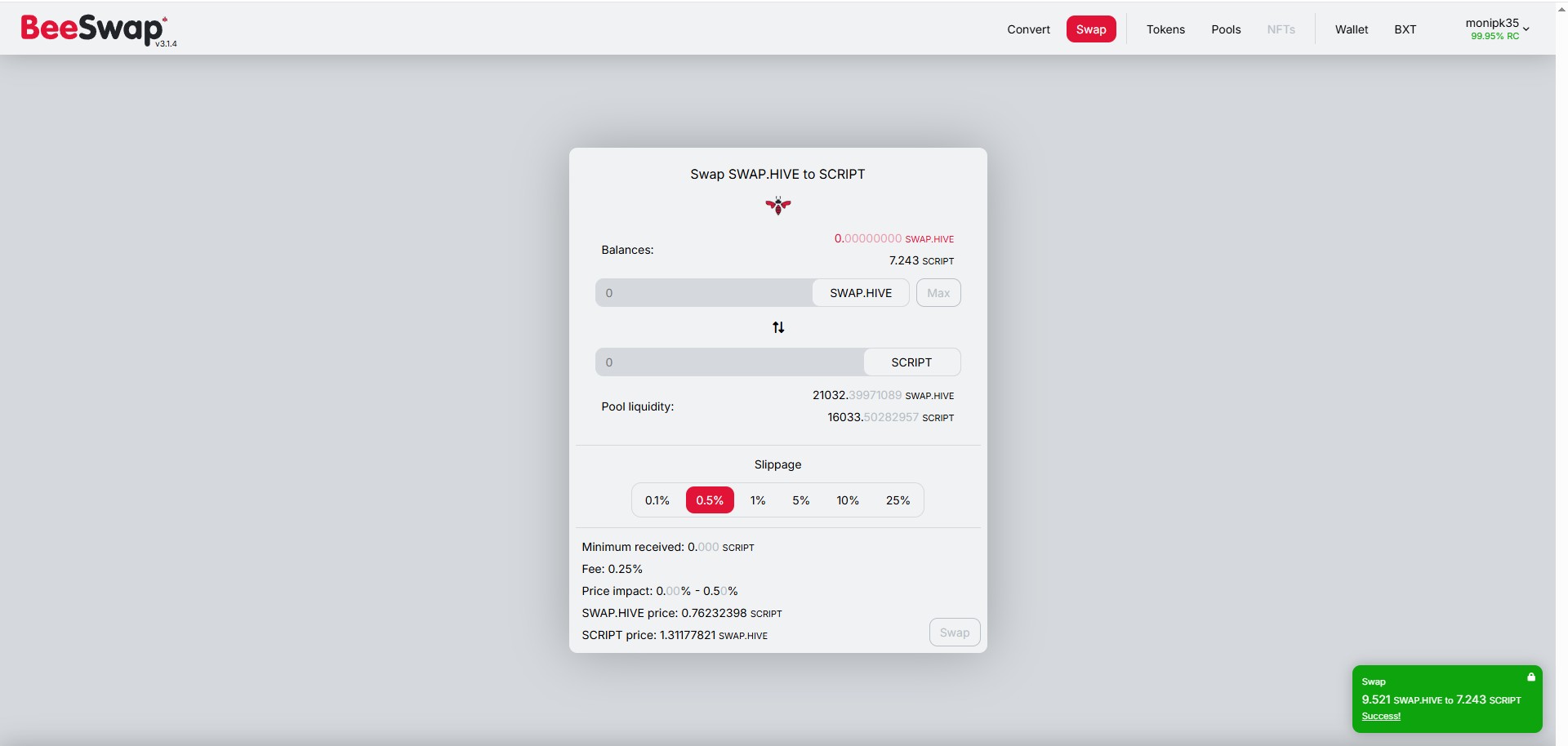
Task: Click the red bee icon
Action: click(x=778, y=206)
